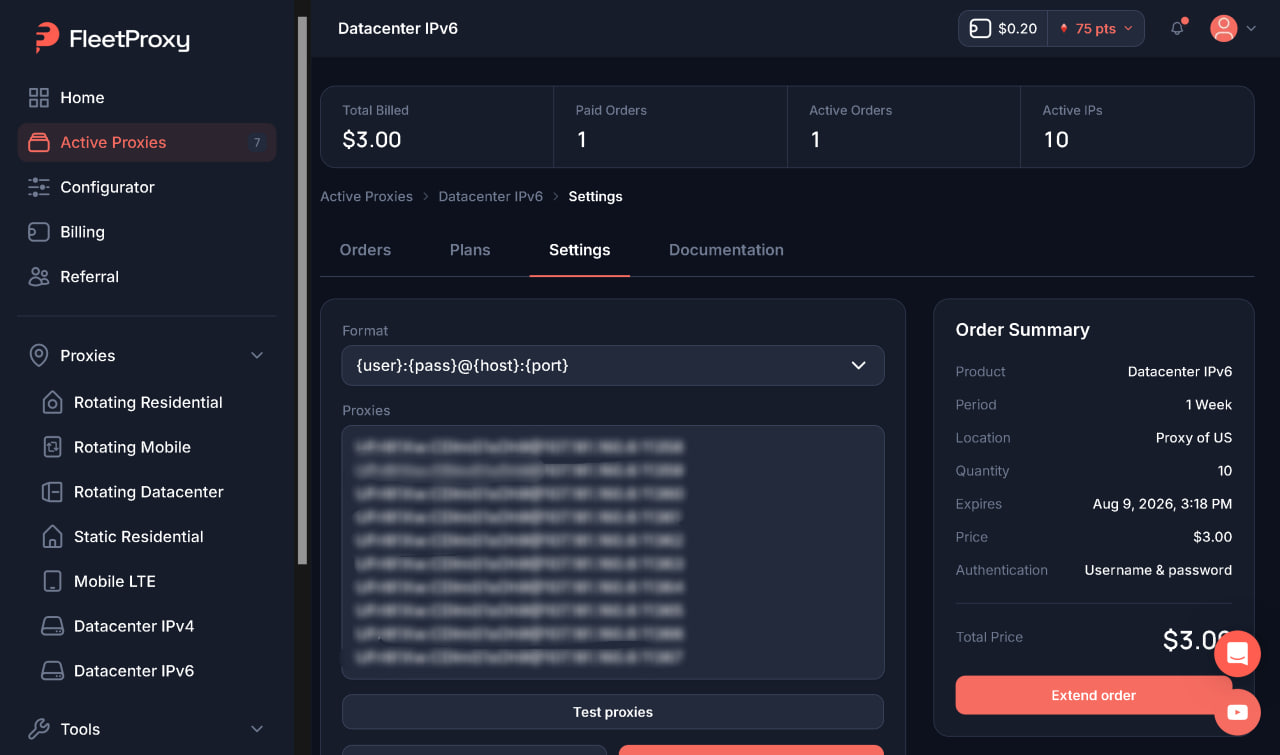Select the Settings tab
Screen dimensions: 1280x755
click(x=579, y=250)
